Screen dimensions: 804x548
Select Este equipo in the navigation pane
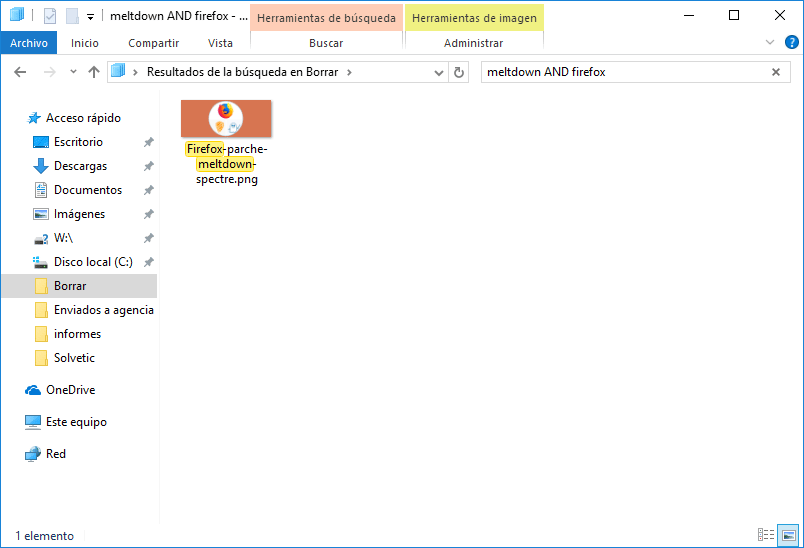pyautogui.click(x=76, y=422)
